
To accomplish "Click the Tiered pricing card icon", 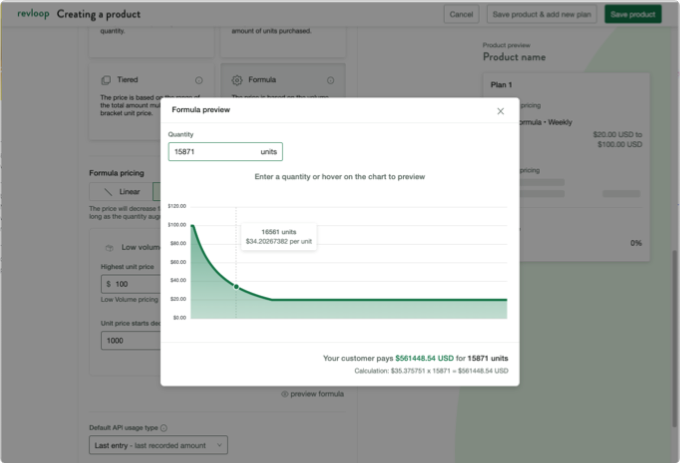I will [107, 80].
